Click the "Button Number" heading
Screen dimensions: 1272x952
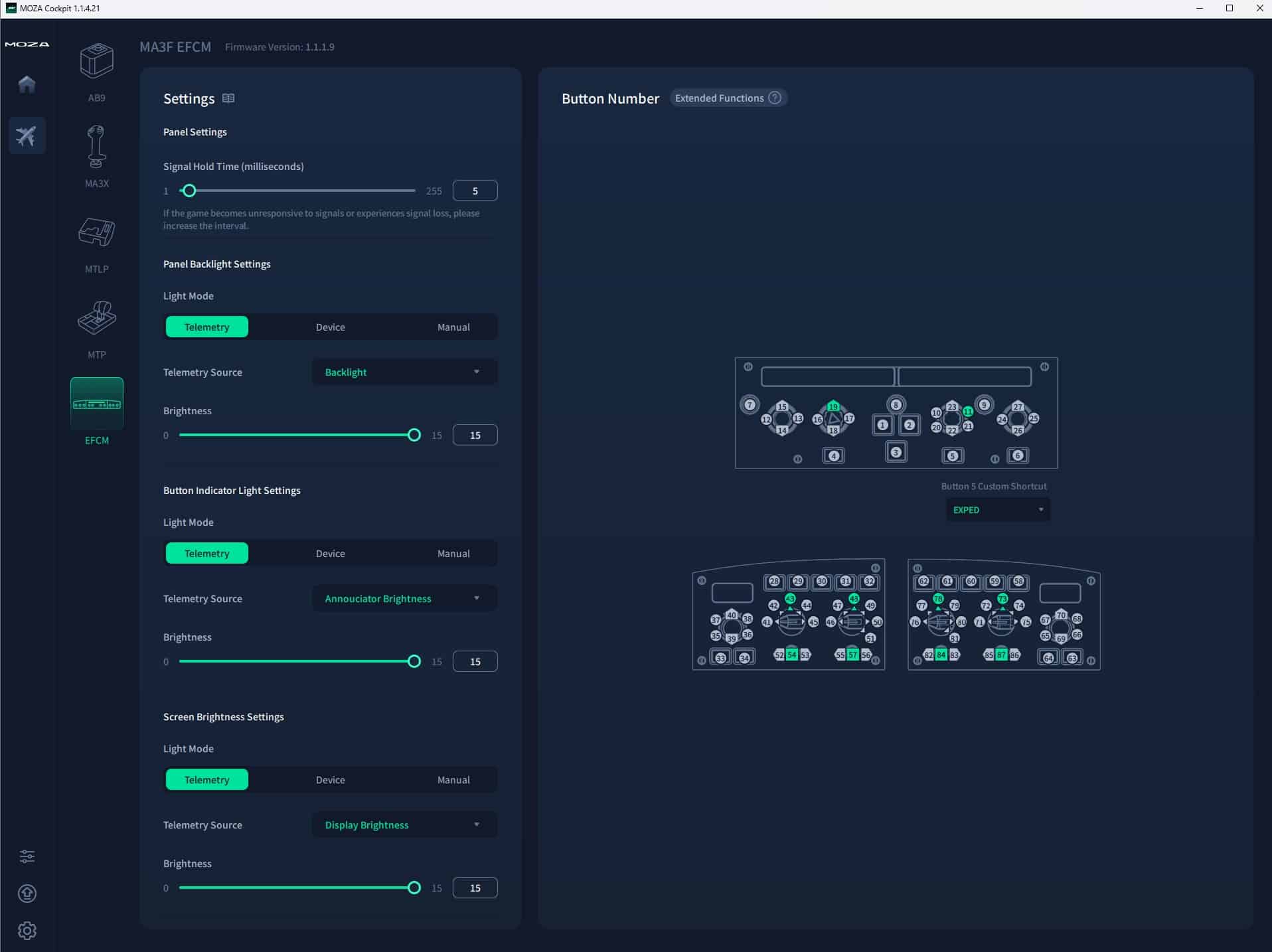pyautogui.click(x=611, y=98)
